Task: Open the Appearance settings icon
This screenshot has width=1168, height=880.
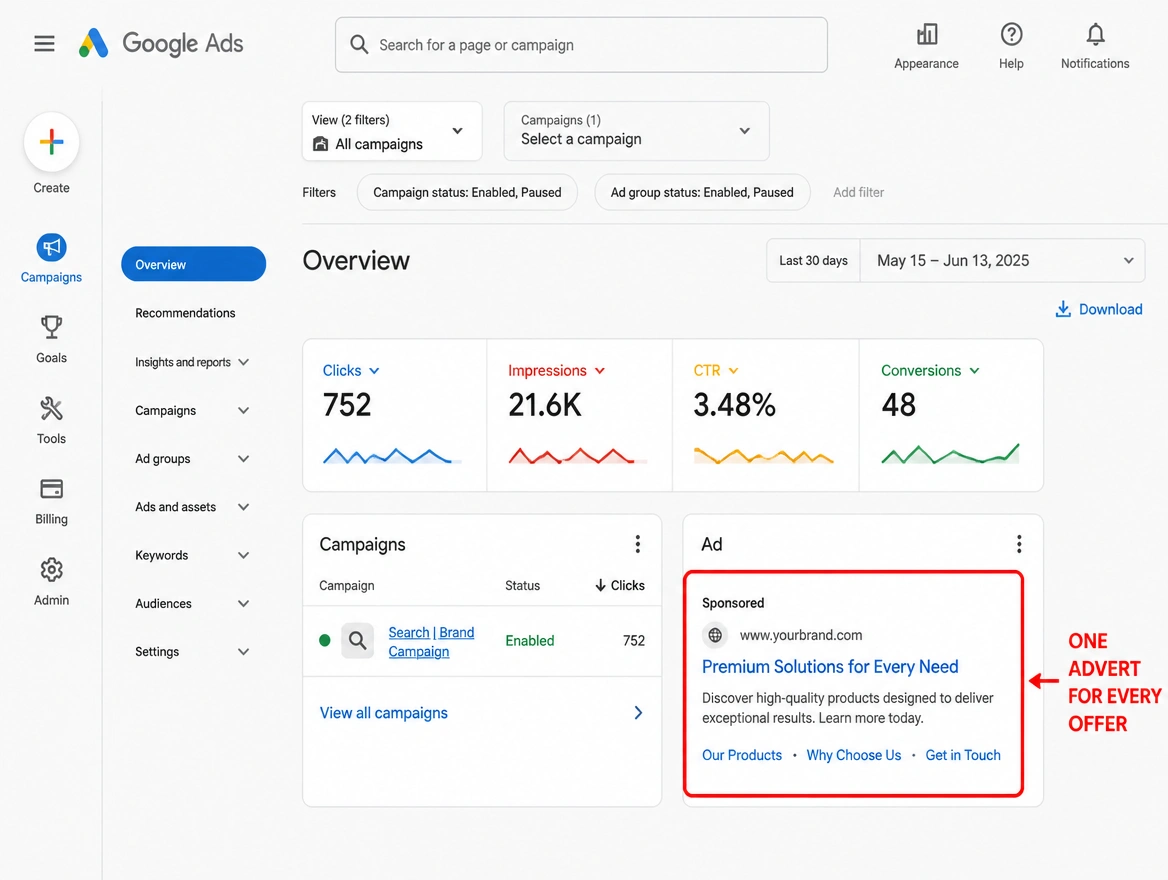Action: [x=927, y=34]
